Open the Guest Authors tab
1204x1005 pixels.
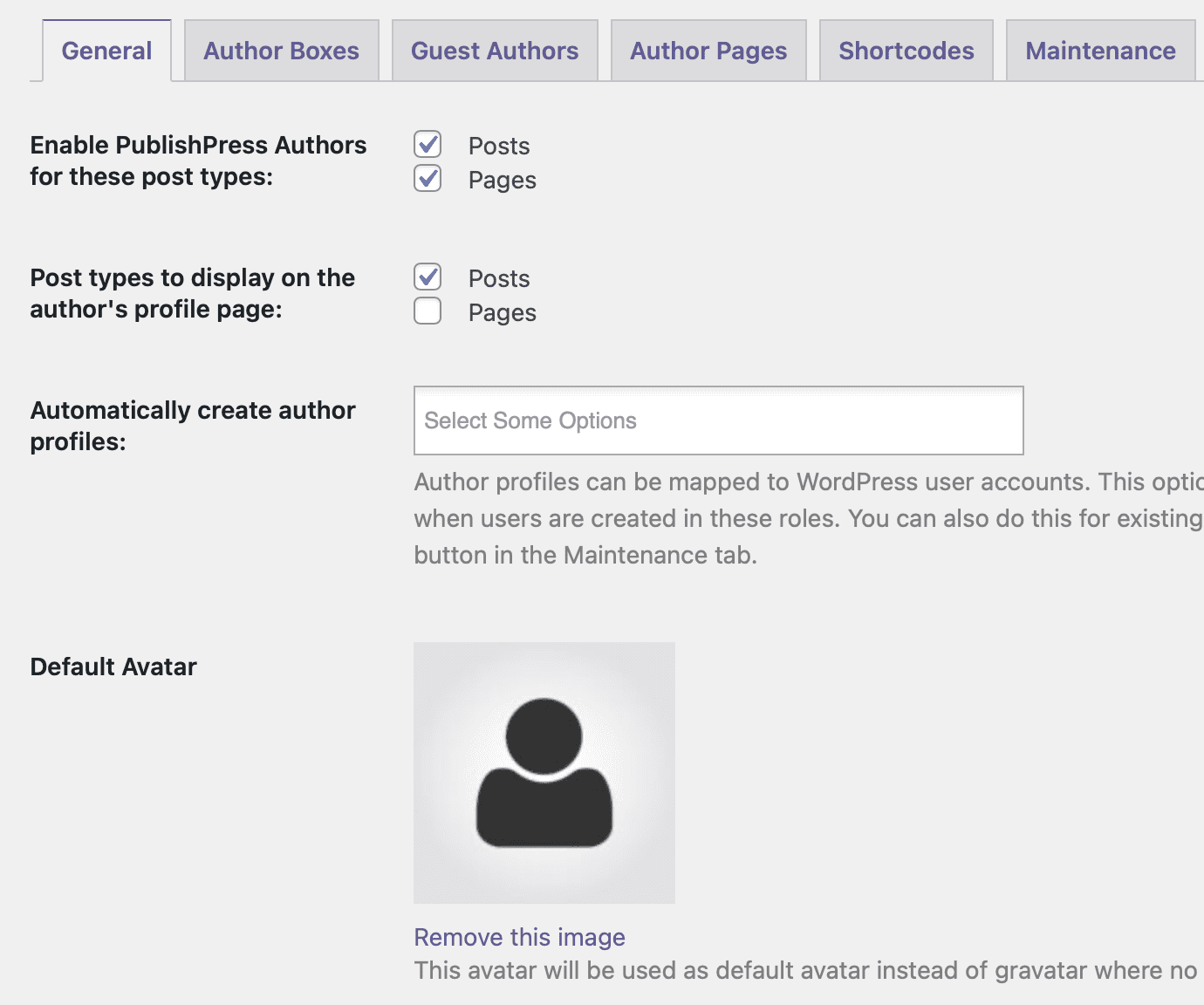(494, 51)
